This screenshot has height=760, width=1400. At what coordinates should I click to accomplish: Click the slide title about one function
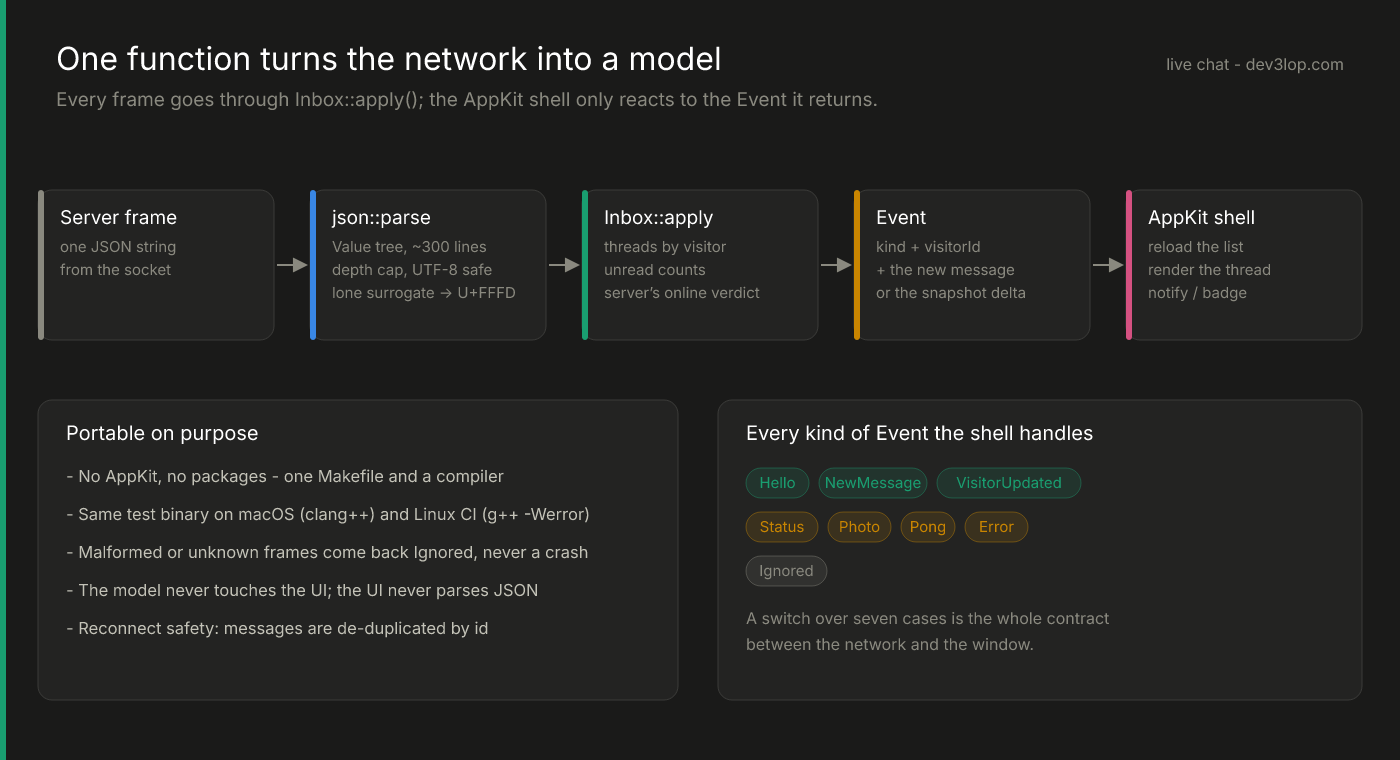click(389, 59)
